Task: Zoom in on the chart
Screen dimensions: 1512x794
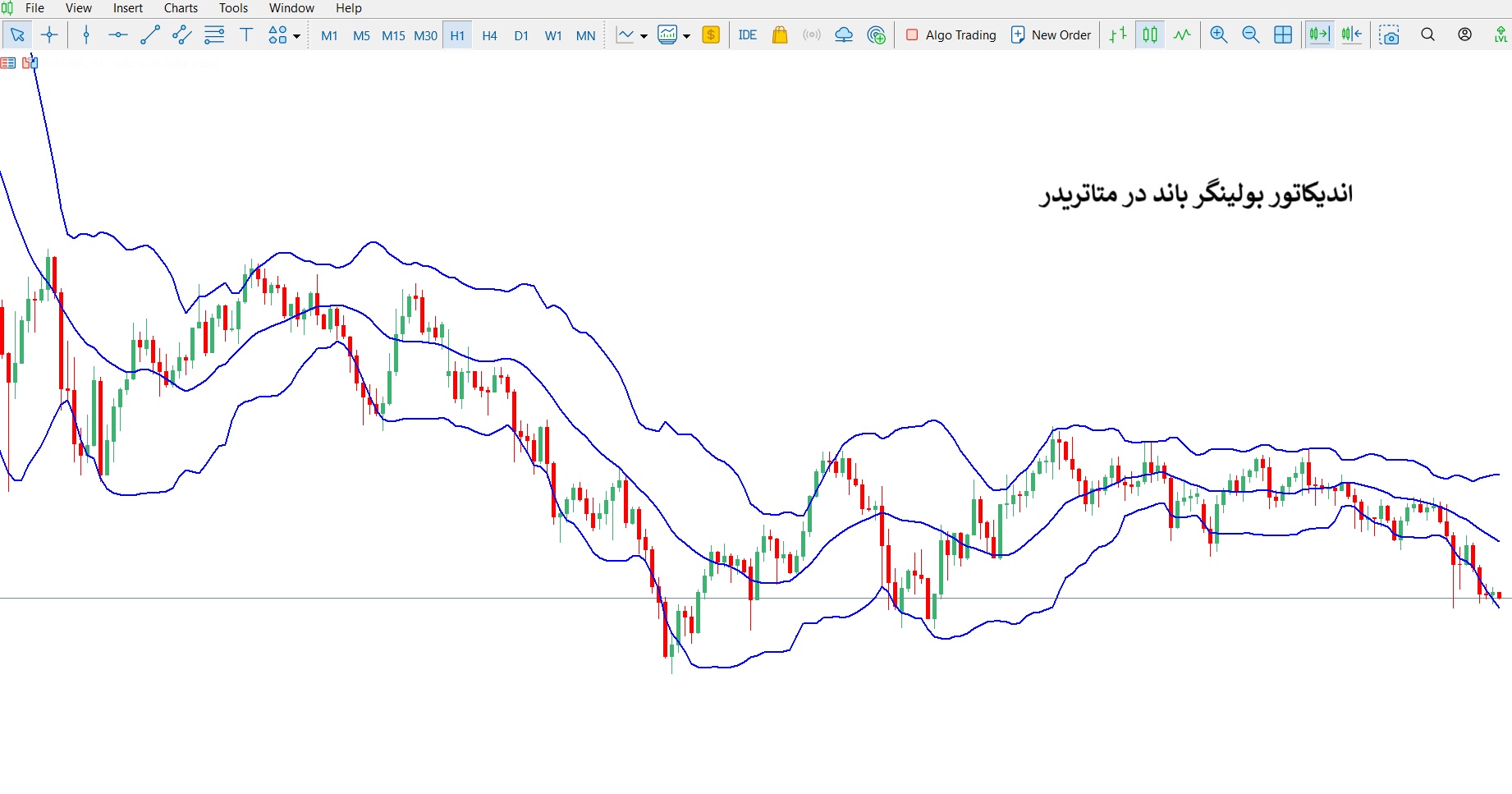Action: (1219, 35)
